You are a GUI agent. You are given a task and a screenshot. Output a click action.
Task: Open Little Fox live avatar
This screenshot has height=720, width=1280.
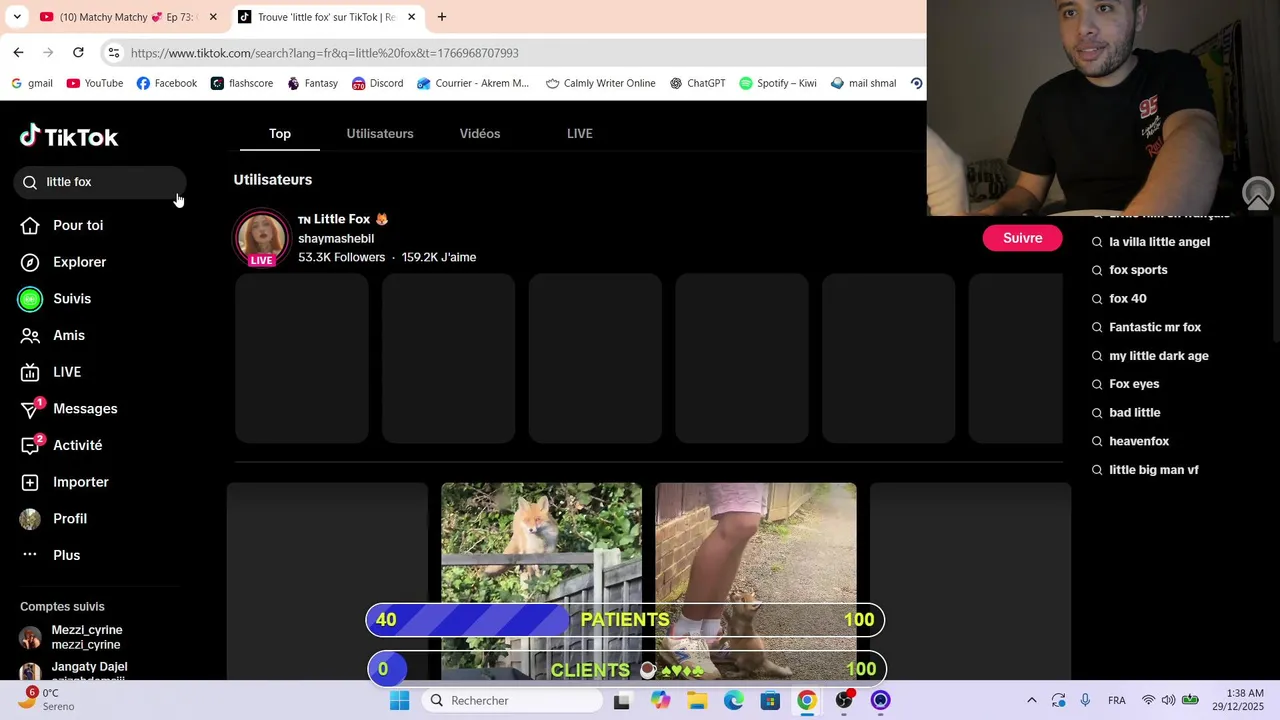click(262, 238)
